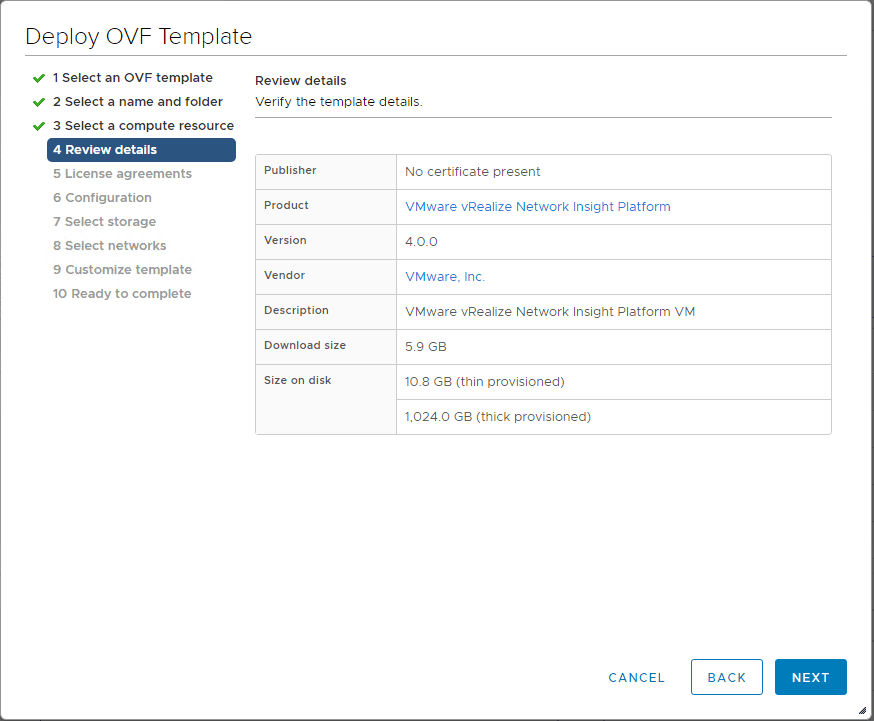This screenshot has height=721, width=874.
Task: Click checkmark next to Select a compute resource
Action: pos(38,125)
